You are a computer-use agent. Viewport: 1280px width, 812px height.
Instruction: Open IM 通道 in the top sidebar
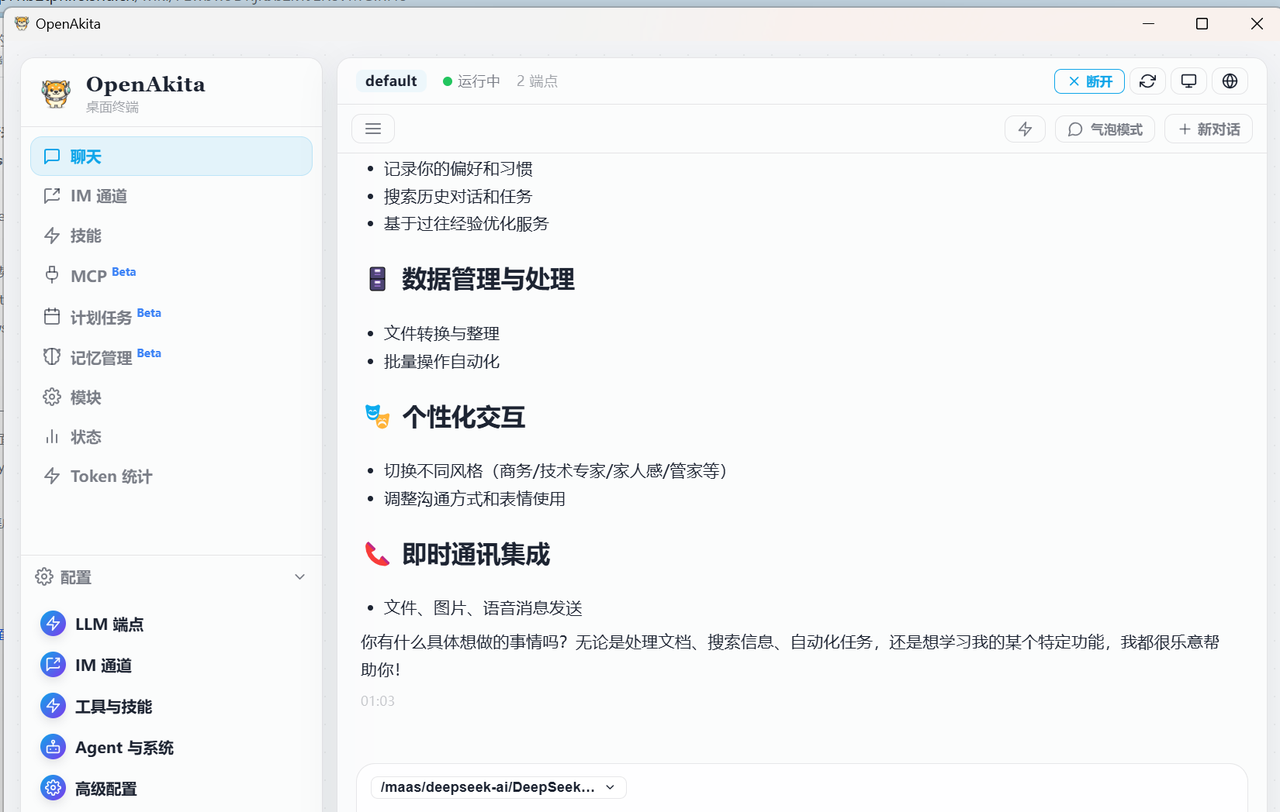pos(171,196)
